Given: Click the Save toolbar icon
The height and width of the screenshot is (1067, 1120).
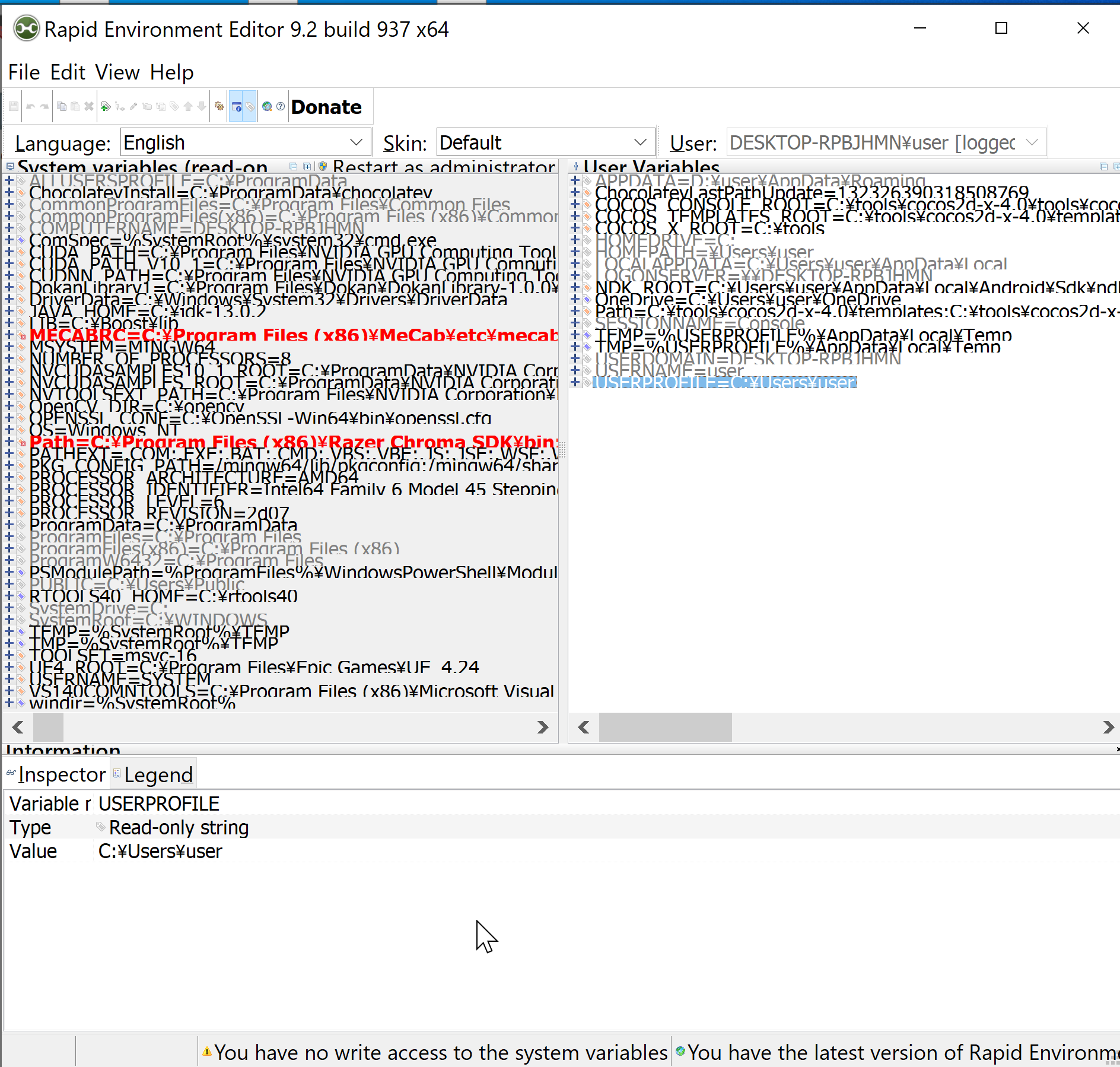Looking at the screenshot, I should click(x=14, y=106).
